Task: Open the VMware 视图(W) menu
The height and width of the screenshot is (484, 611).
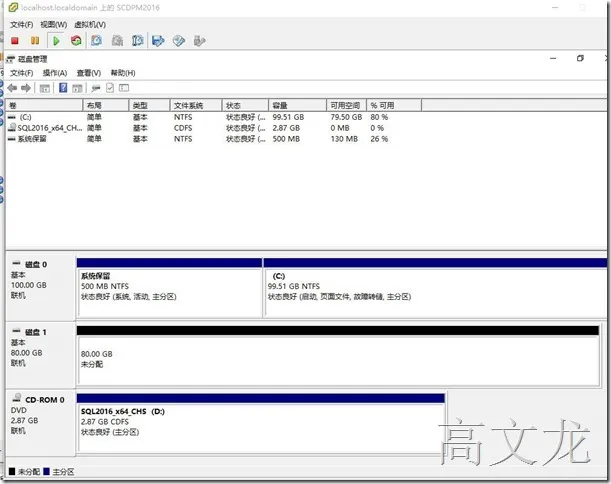Action: point(54,25)
